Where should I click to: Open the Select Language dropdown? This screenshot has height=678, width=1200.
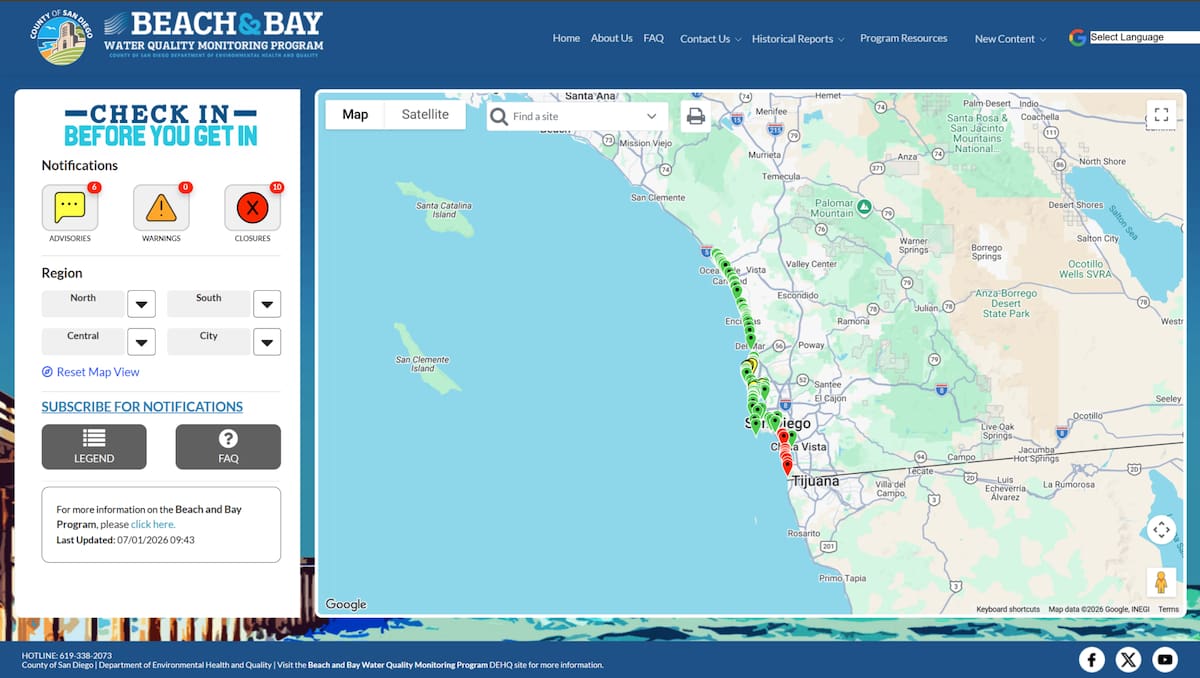tap(1144, 37)
